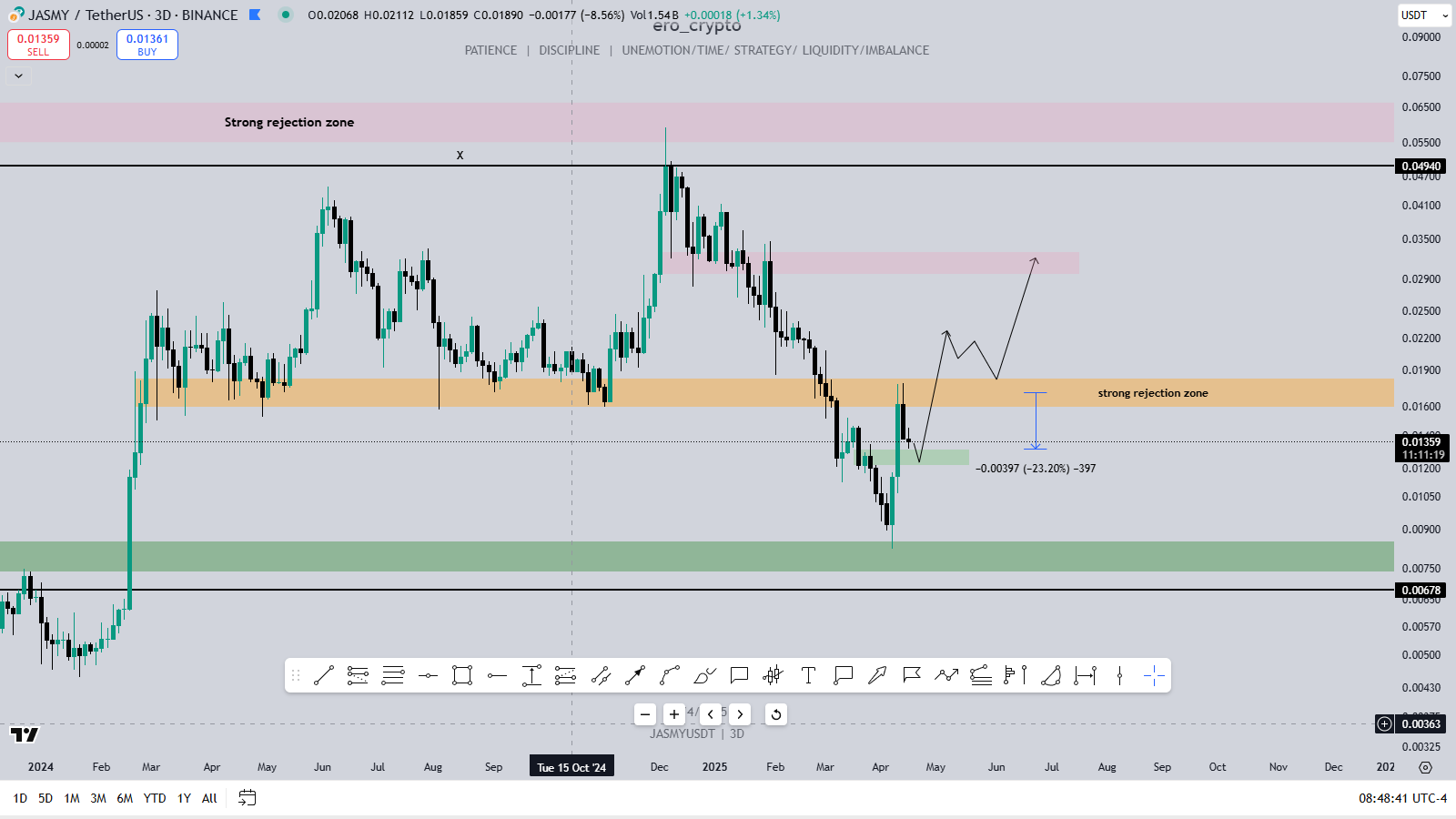Viewport: 1456px width, 819px height.
Task: Select the Curve drawing tool
Action: [670, 675]
